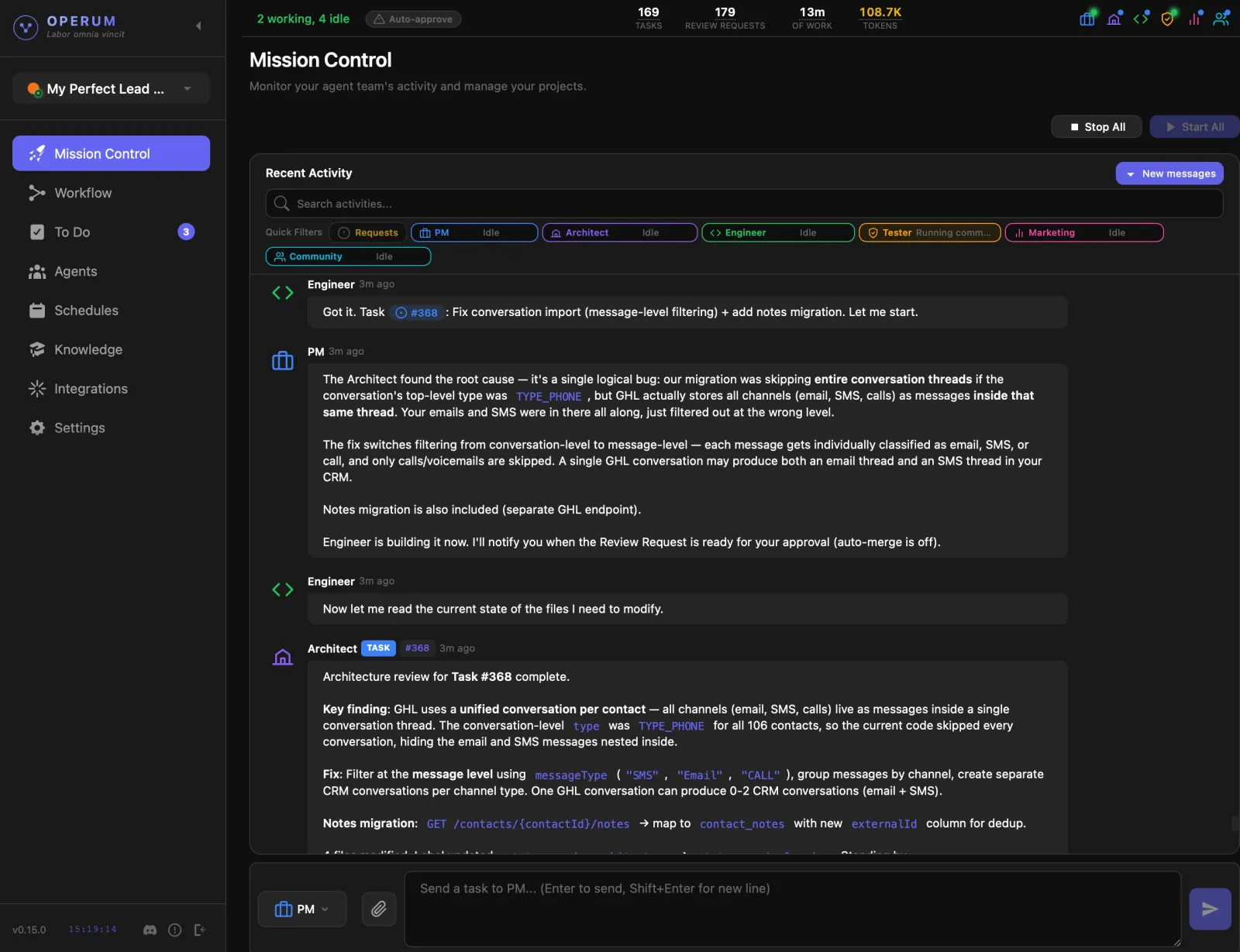Open task #368 link in Engineer message
Viewport: 1240px width, 952px height.
click(x=417, y=313)
